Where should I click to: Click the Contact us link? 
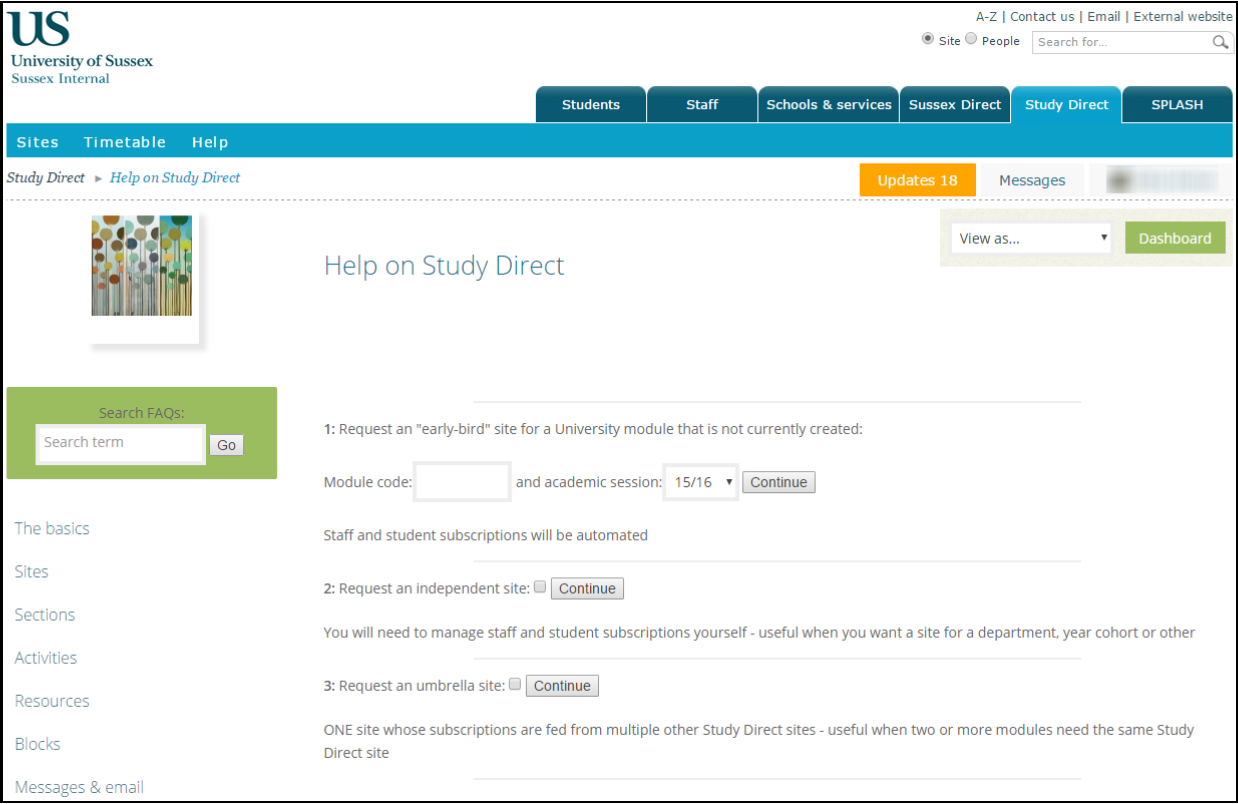click(x=1042, y=16)
